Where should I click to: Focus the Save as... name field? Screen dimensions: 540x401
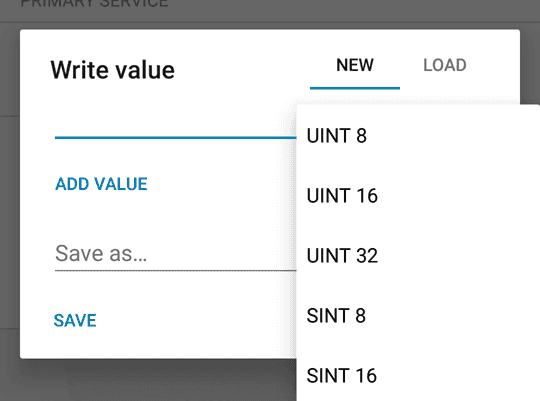point(175,254)
